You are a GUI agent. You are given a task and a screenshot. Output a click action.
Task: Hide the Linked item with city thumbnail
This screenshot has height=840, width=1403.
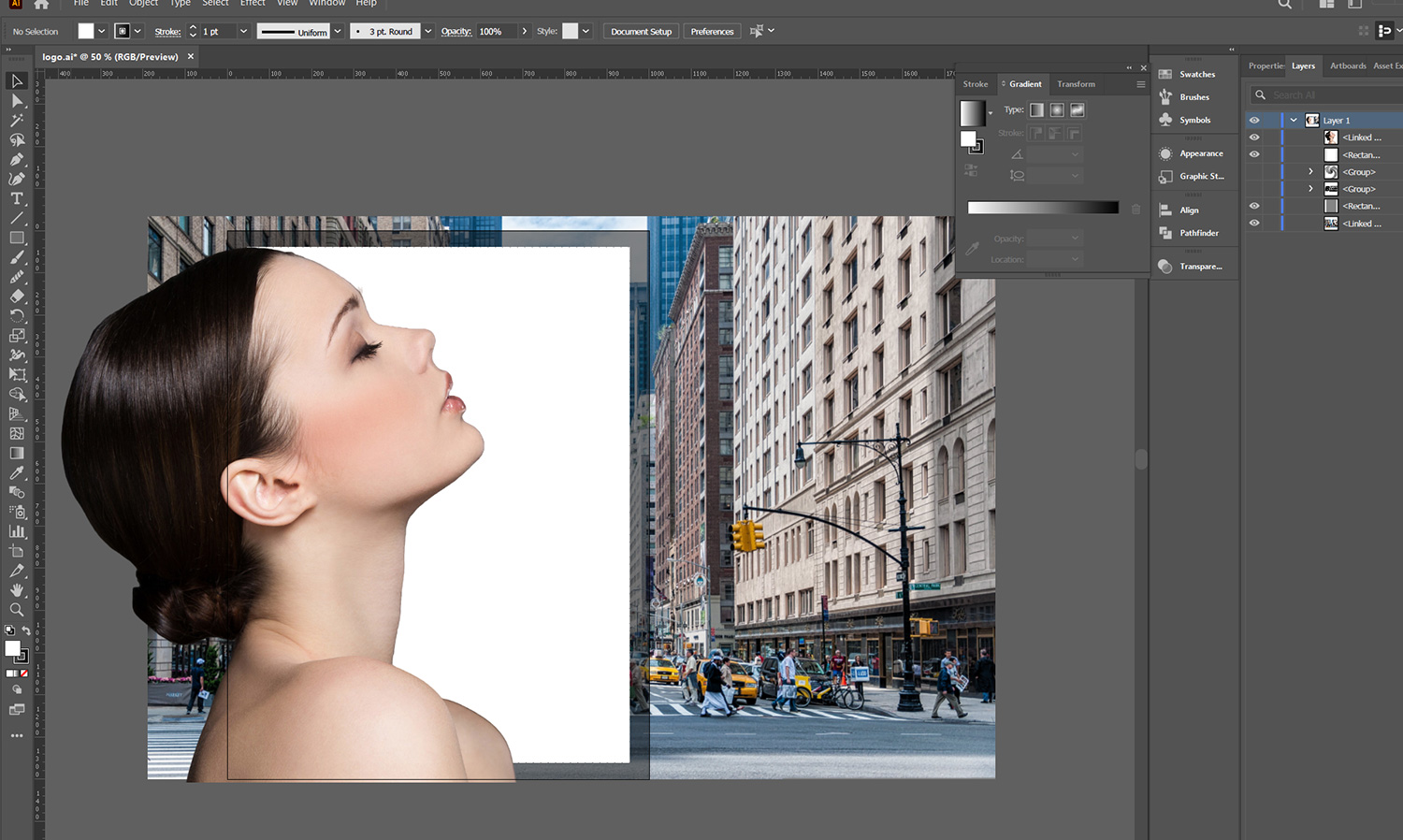(1254, 224)
